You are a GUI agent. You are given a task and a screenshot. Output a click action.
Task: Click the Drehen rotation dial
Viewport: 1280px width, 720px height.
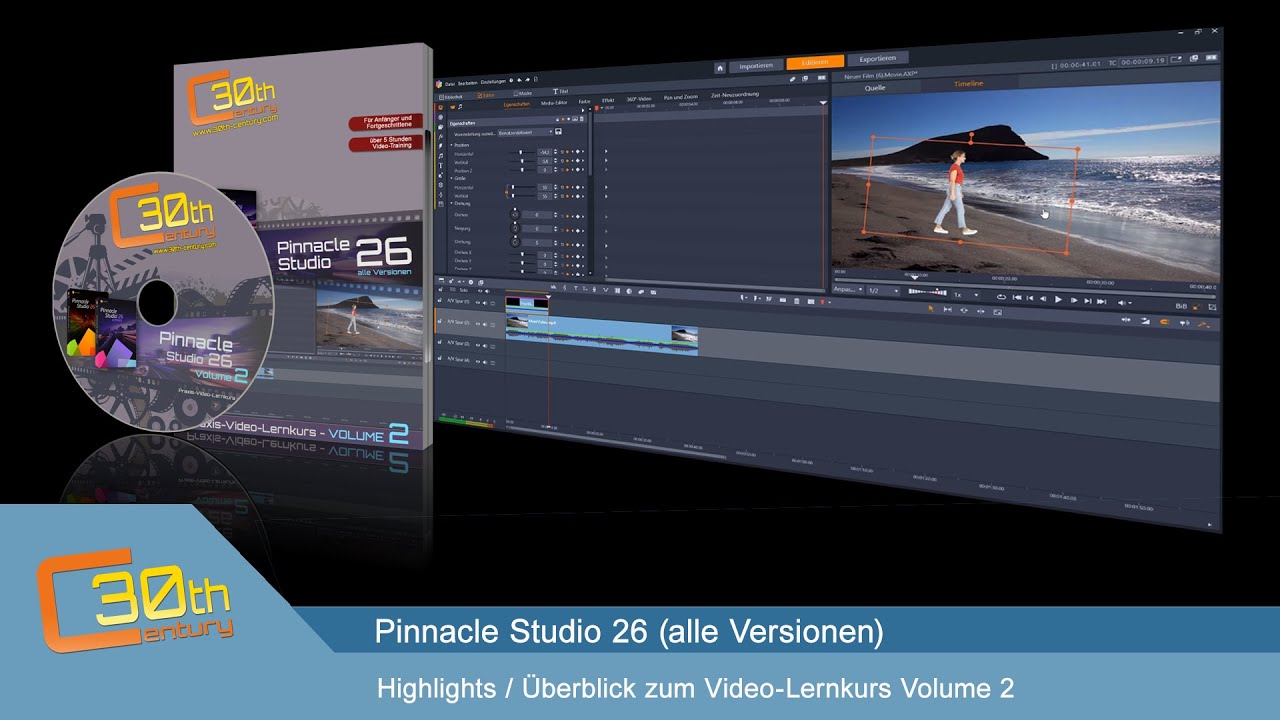(515, 214)
